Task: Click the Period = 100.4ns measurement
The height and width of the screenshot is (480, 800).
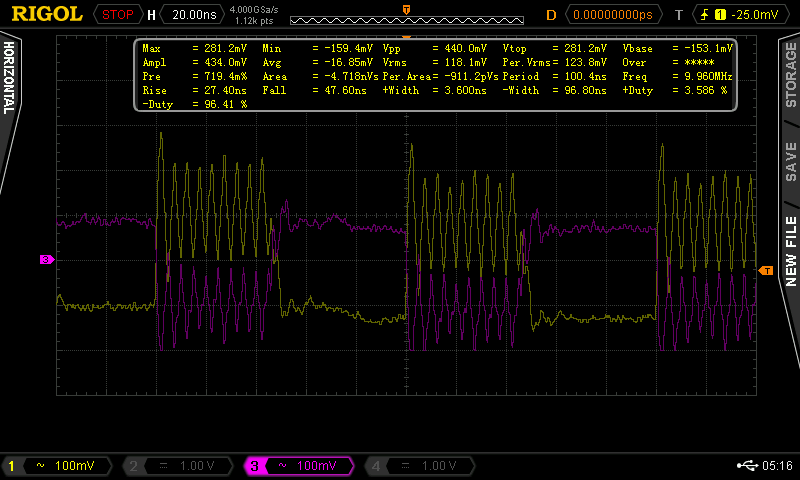Action: [x=555, y=77]
